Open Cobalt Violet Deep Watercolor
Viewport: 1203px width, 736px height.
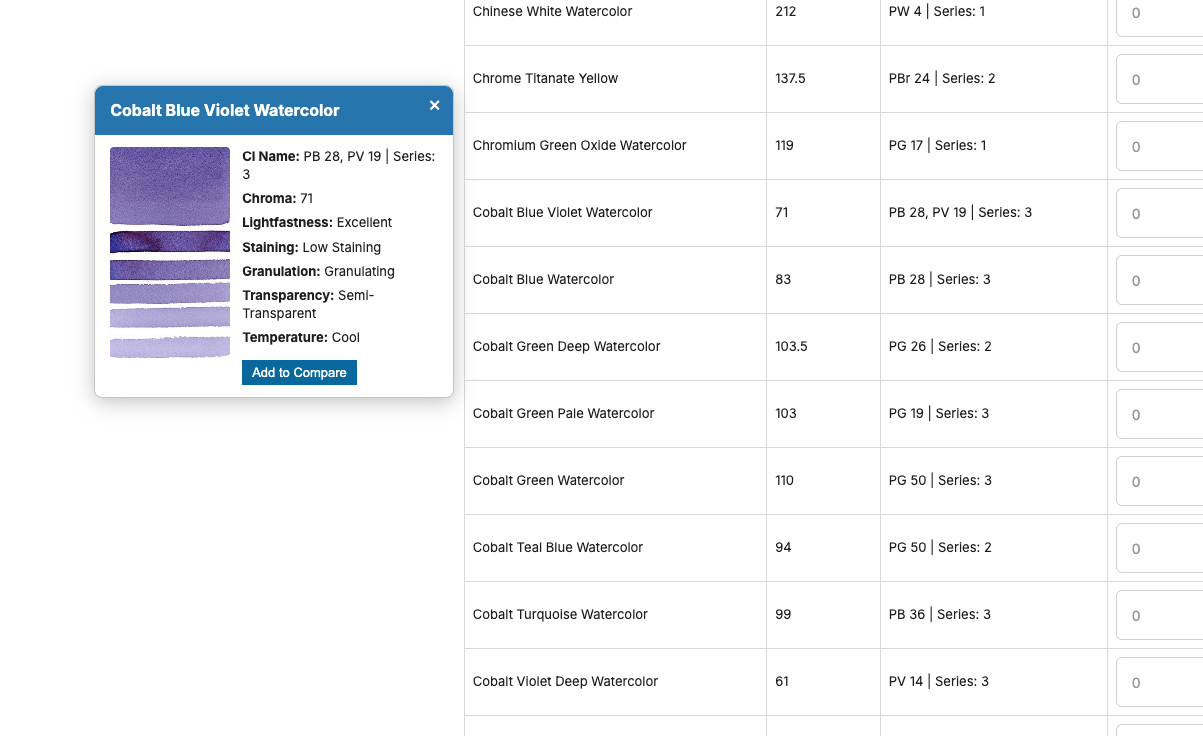point(565,682)
